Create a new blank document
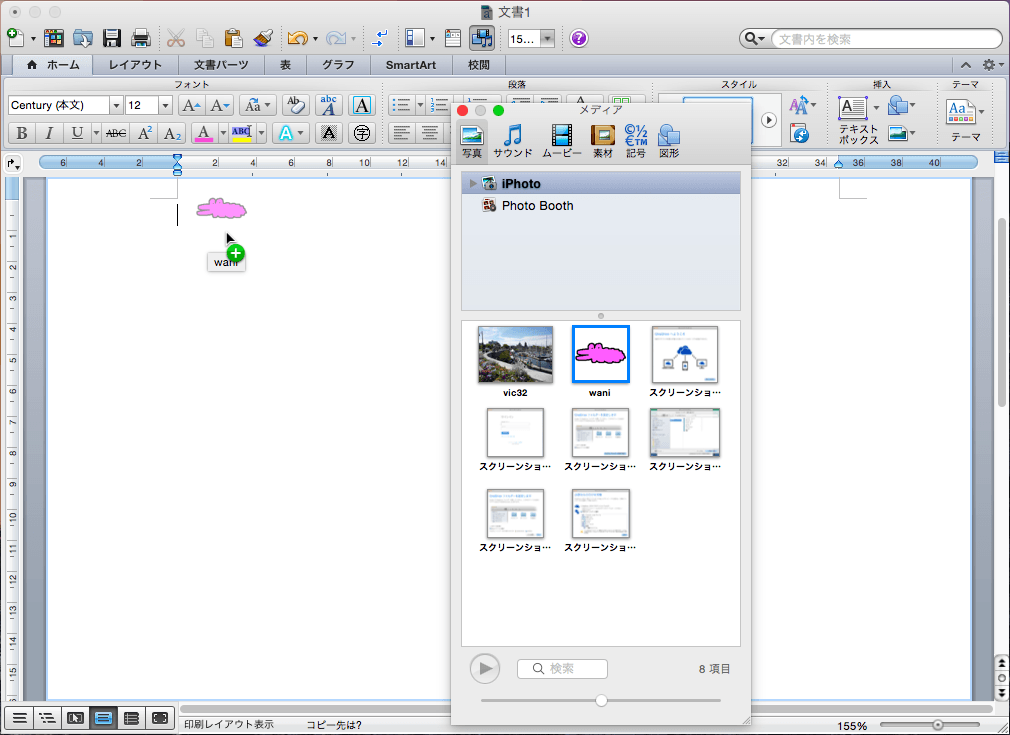Image resolution: width=1010 pixels, height=735 pixels. point(15,38)
